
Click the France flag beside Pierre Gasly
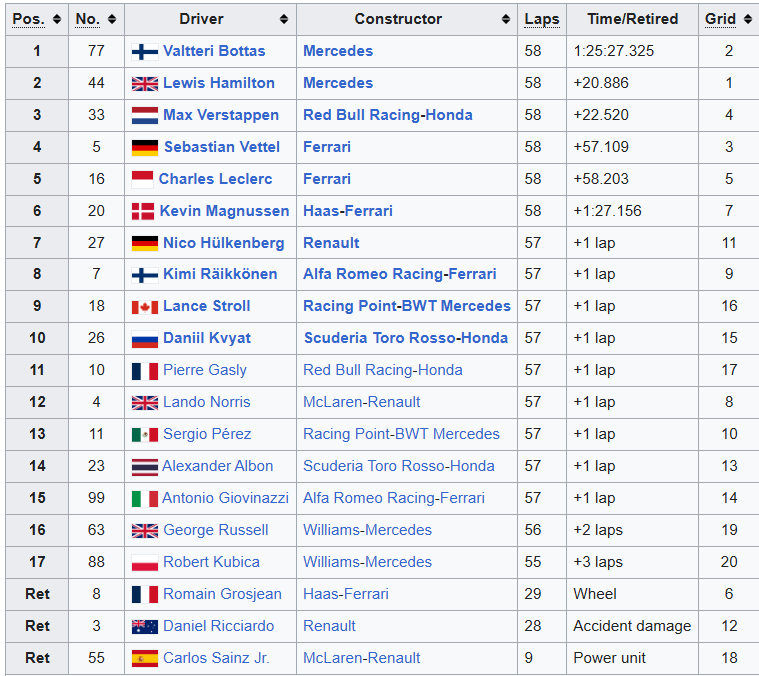(145, 371)
